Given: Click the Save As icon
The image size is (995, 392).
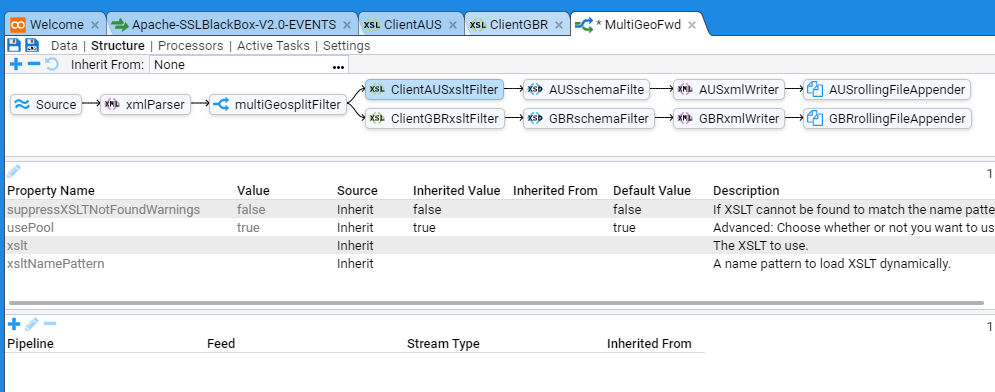Looking at the screenshot, I should (x=32, y=45).
